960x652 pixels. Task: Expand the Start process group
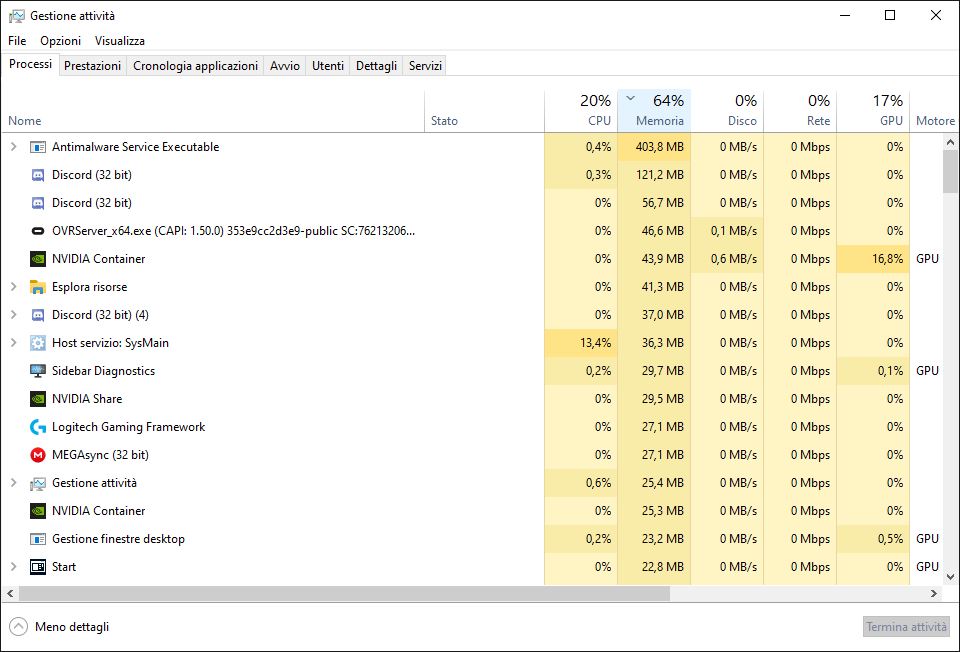click(x=13, y=567)
